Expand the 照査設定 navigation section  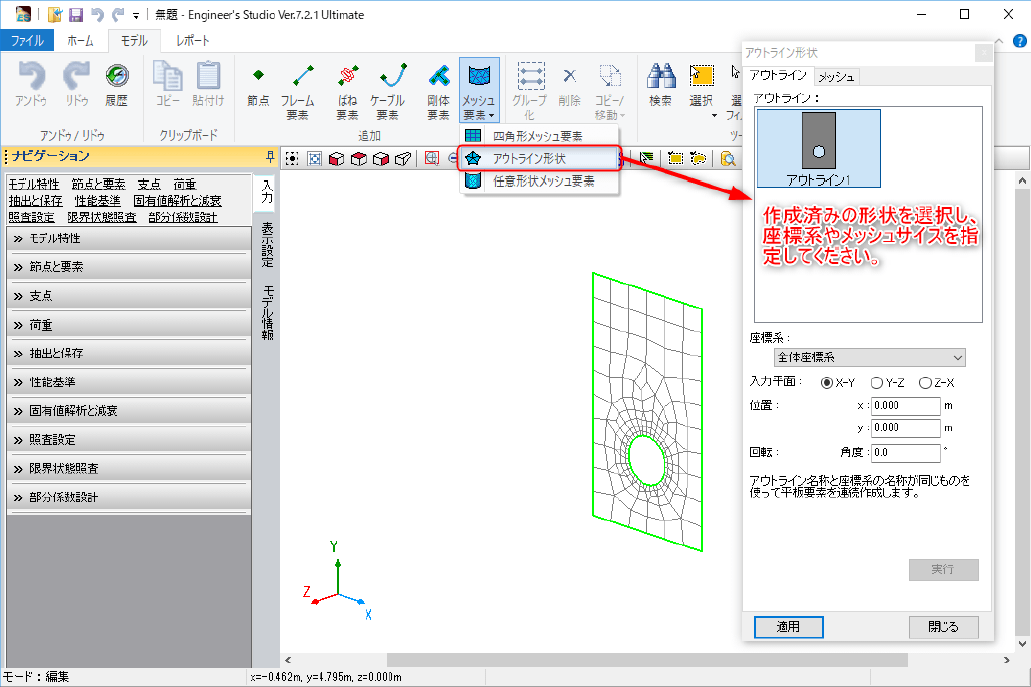(x=129, y=440)
